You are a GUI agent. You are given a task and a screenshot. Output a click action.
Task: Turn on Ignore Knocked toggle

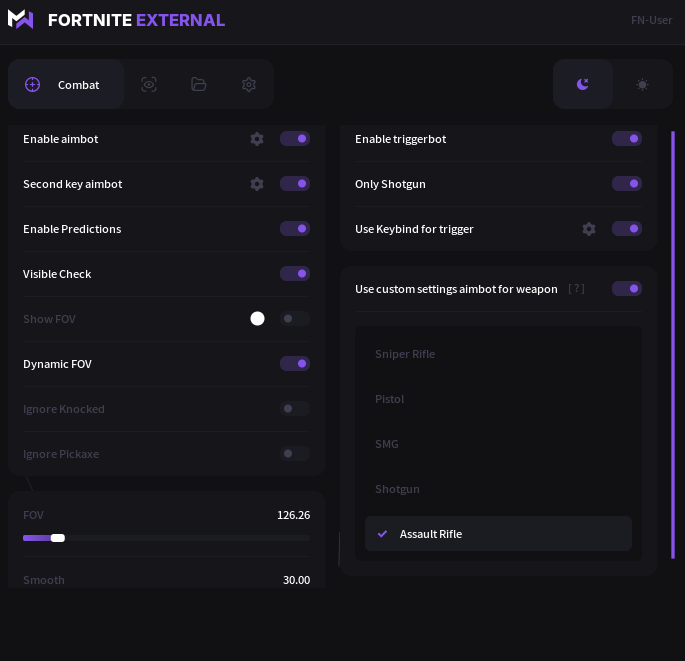[x=295, y=408]
